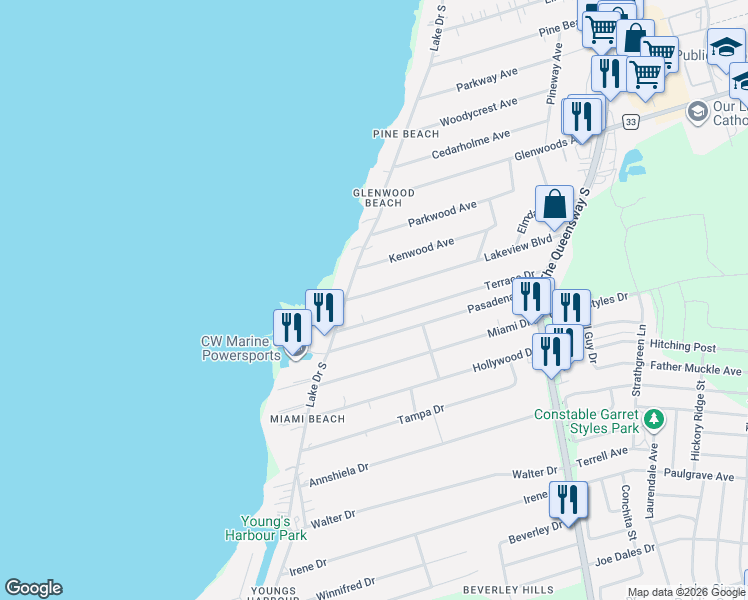This screenshot has height=600, width=748.
Task: Select the Kenwood Ave street label
Action: click(421, 251)
